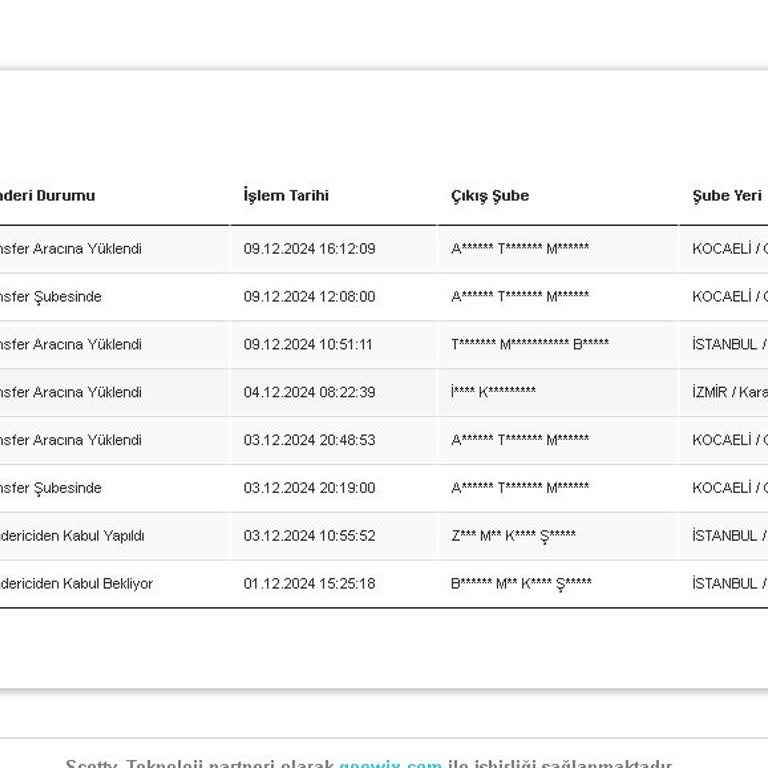Click KOCAELİ location in the 12:08:00 row
The width and height of the screenshot is (768, 768).
(730, 297)
